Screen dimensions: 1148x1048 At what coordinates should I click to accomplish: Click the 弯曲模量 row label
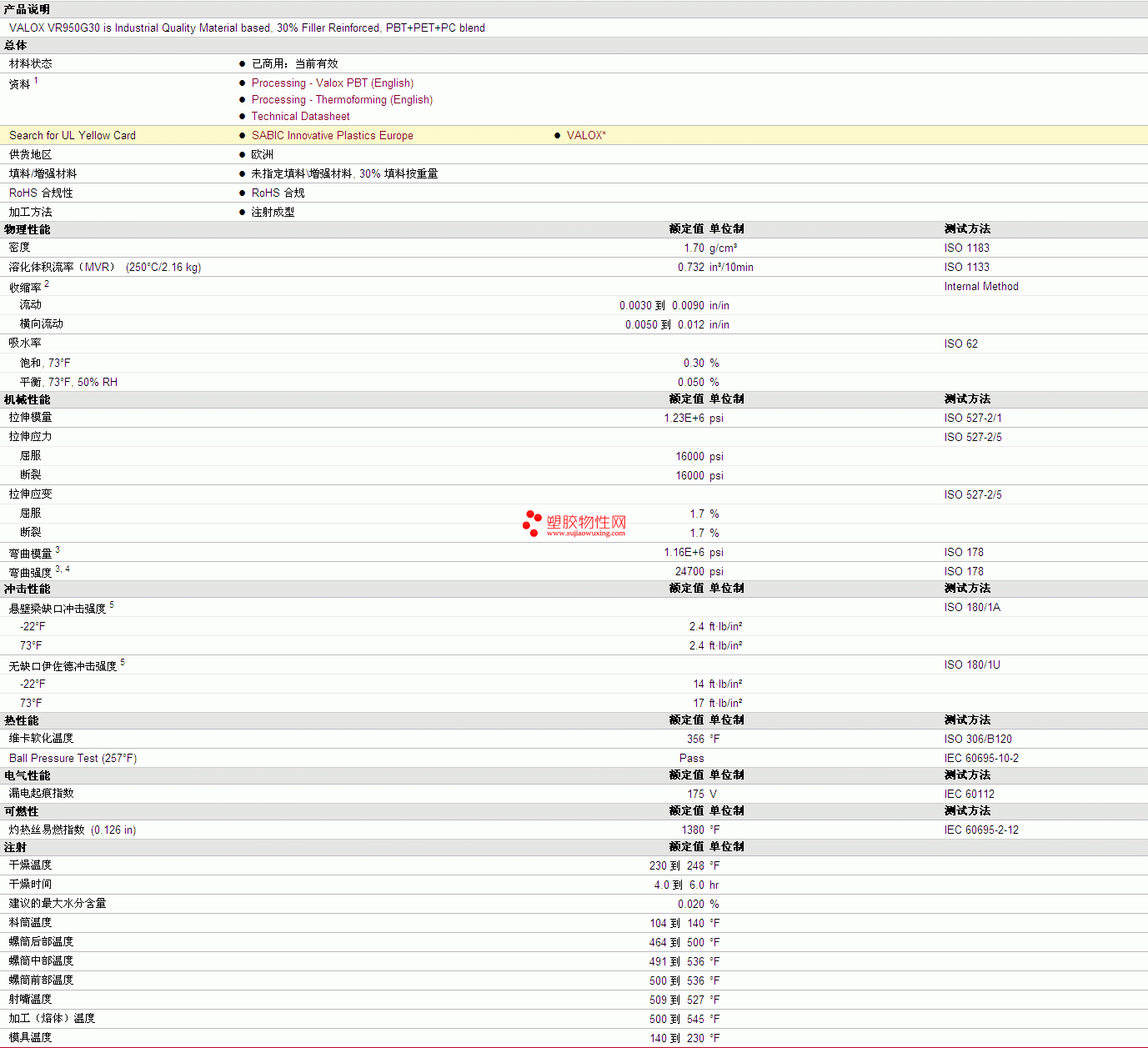pos(31,554)
